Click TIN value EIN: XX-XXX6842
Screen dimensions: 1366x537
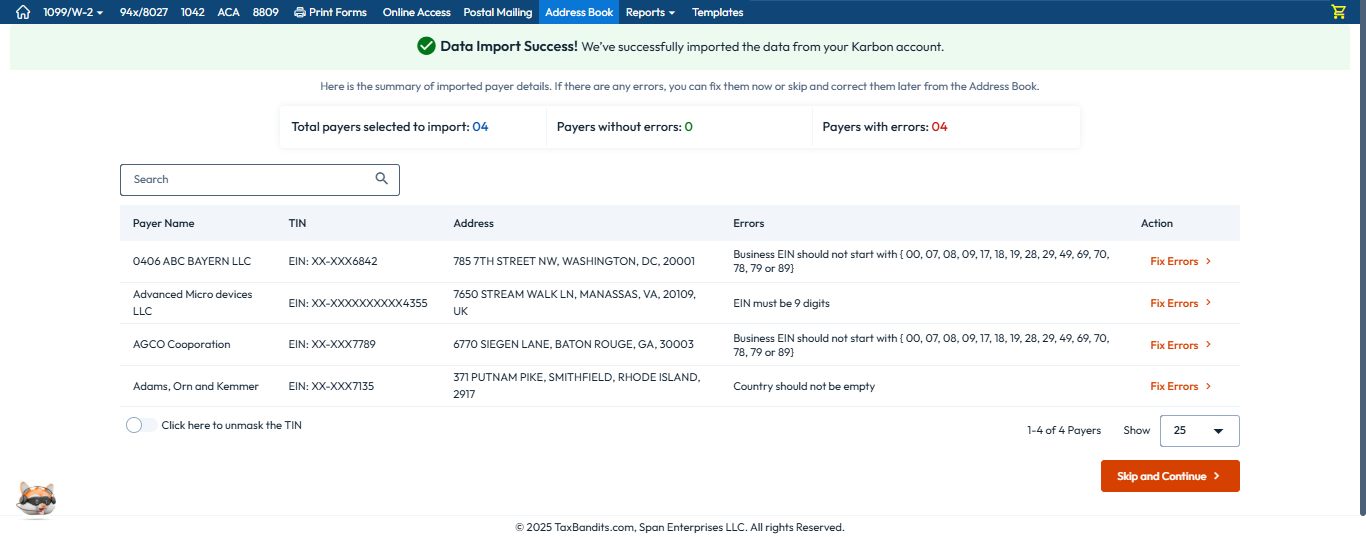coord(333,261)
